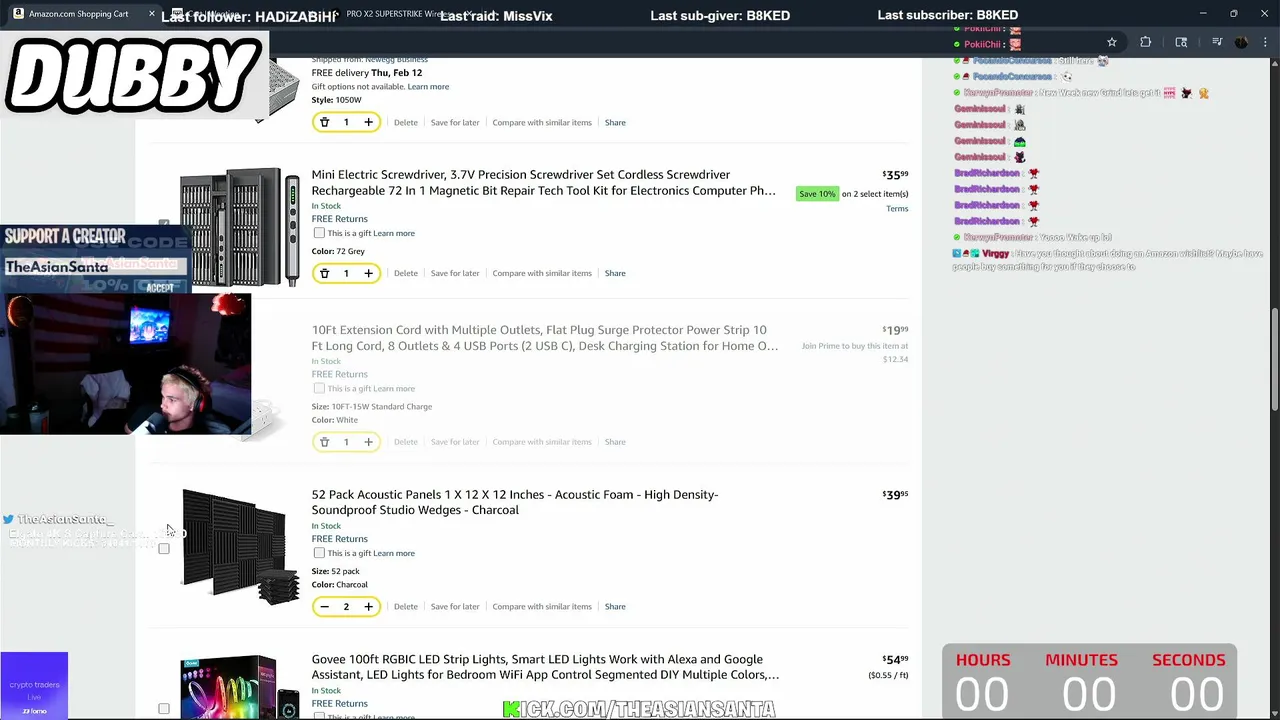
Task: Open the Govee 100ft RGBIC LED Strip title
Action: point(545,667)
